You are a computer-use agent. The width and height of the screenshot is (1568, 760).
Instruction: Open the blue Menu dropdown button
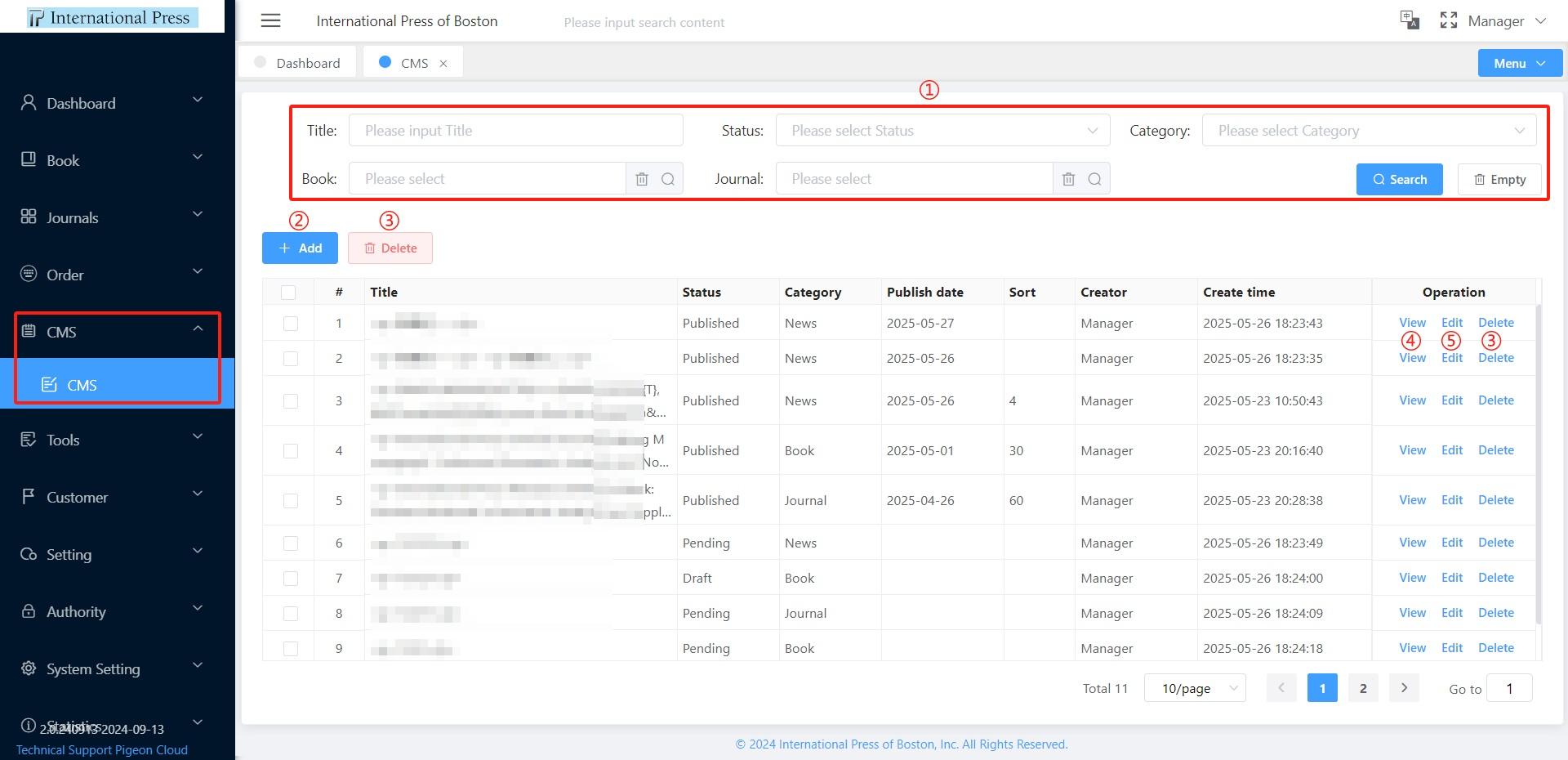[x=1520, y=63]
